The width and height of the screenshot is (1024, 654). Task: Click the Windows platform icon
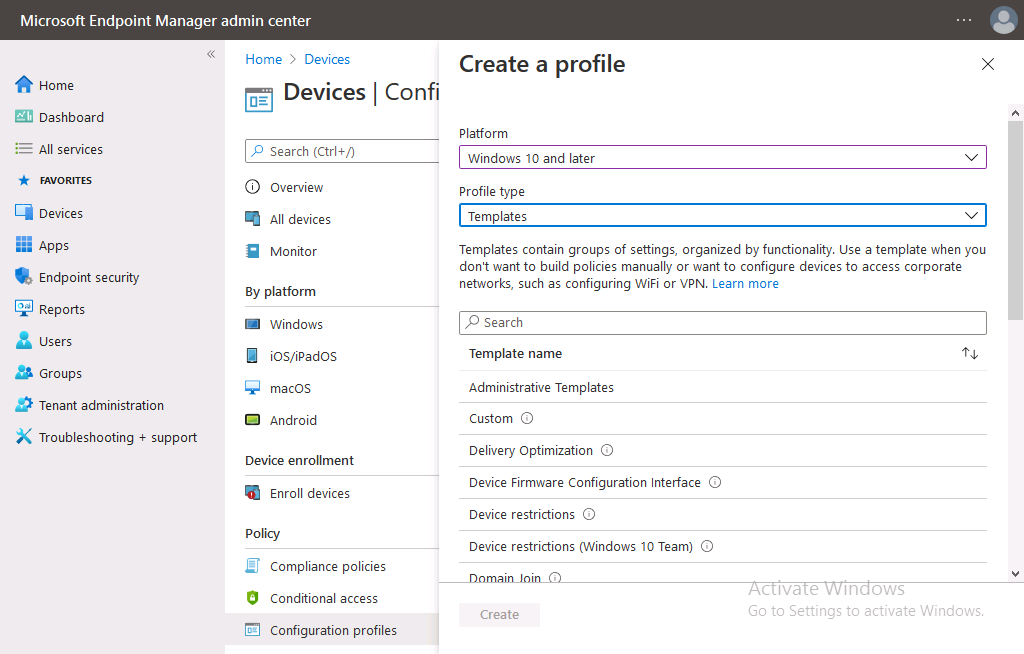click(253, 324)
